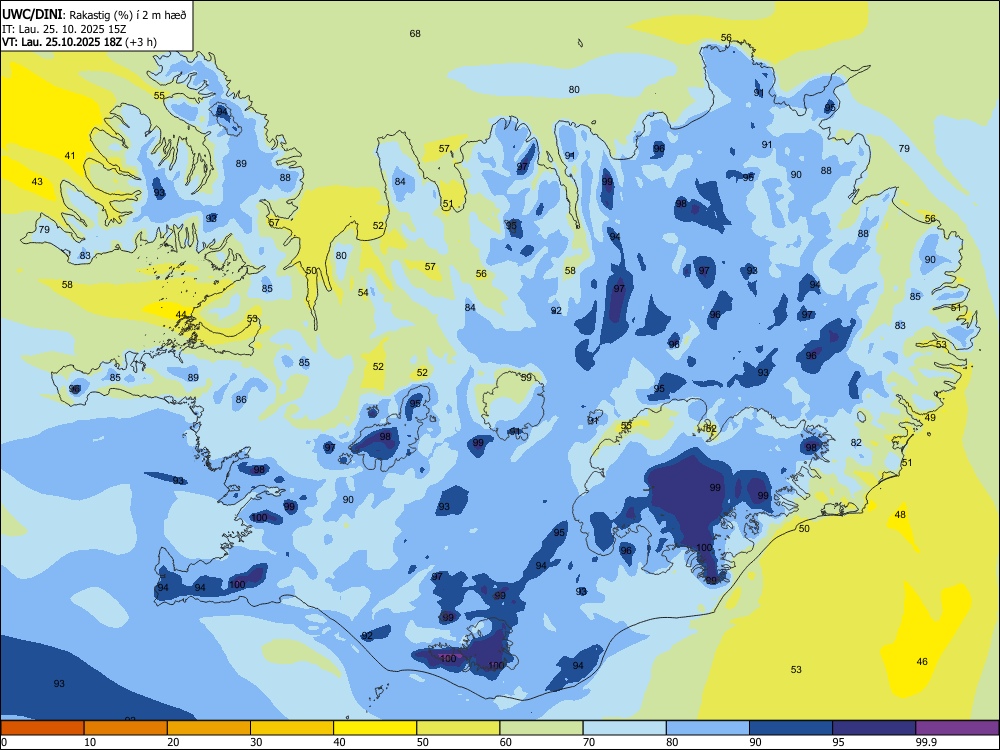Click the '60' legend scale label
1000x750 pixels.
pyautogui.click(x=506, y=742)
